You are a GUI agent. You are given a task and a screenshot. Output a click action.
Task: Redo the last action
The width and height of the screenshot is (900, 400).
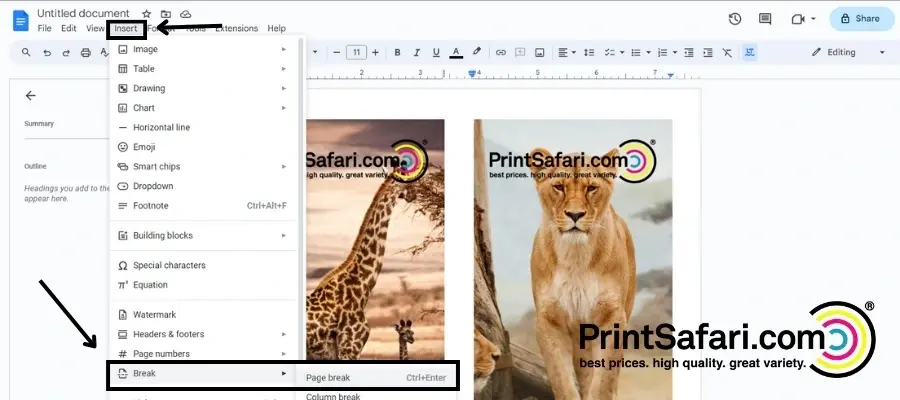(x=66, y=52)
